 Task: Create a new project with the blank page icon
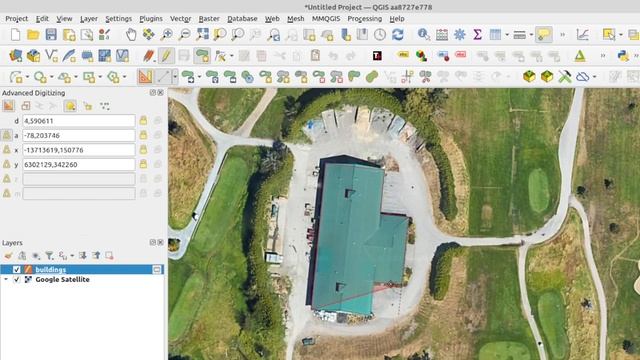[16, 35]
